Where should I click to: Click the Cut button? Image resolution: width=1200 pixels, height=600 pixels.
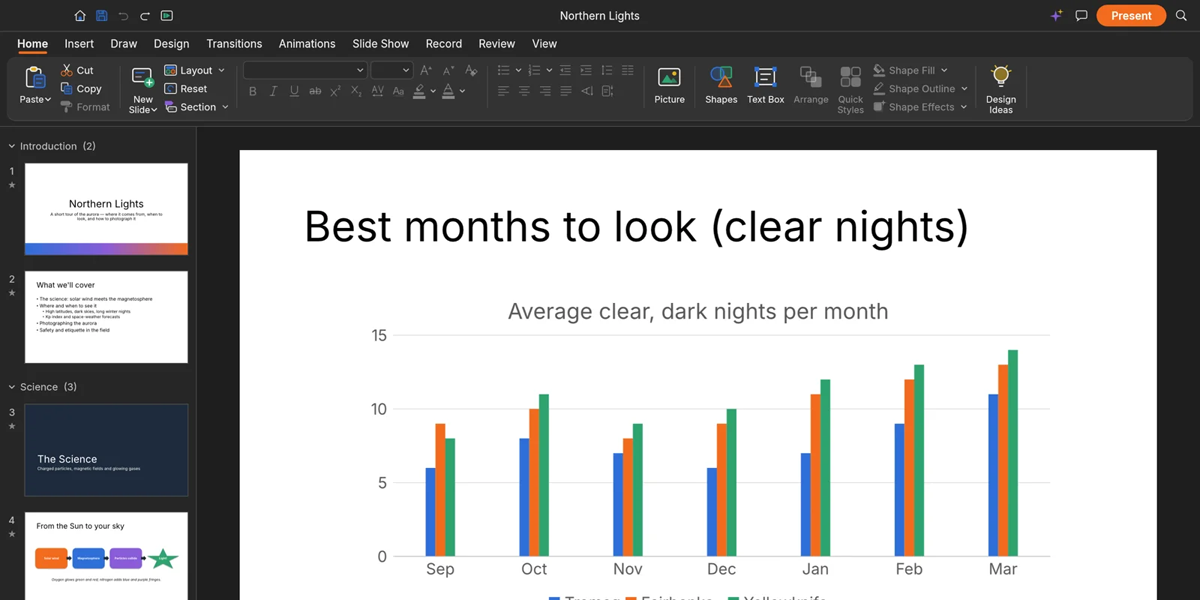(x=77, y=70)
